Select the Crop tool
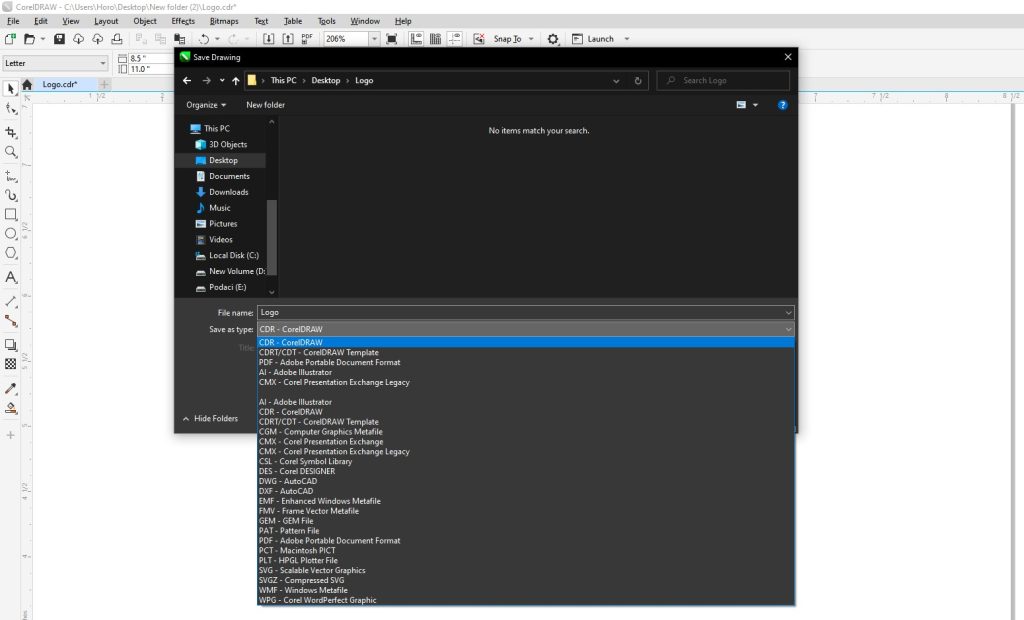The image size is (1024, 620). tap(10, 133)
